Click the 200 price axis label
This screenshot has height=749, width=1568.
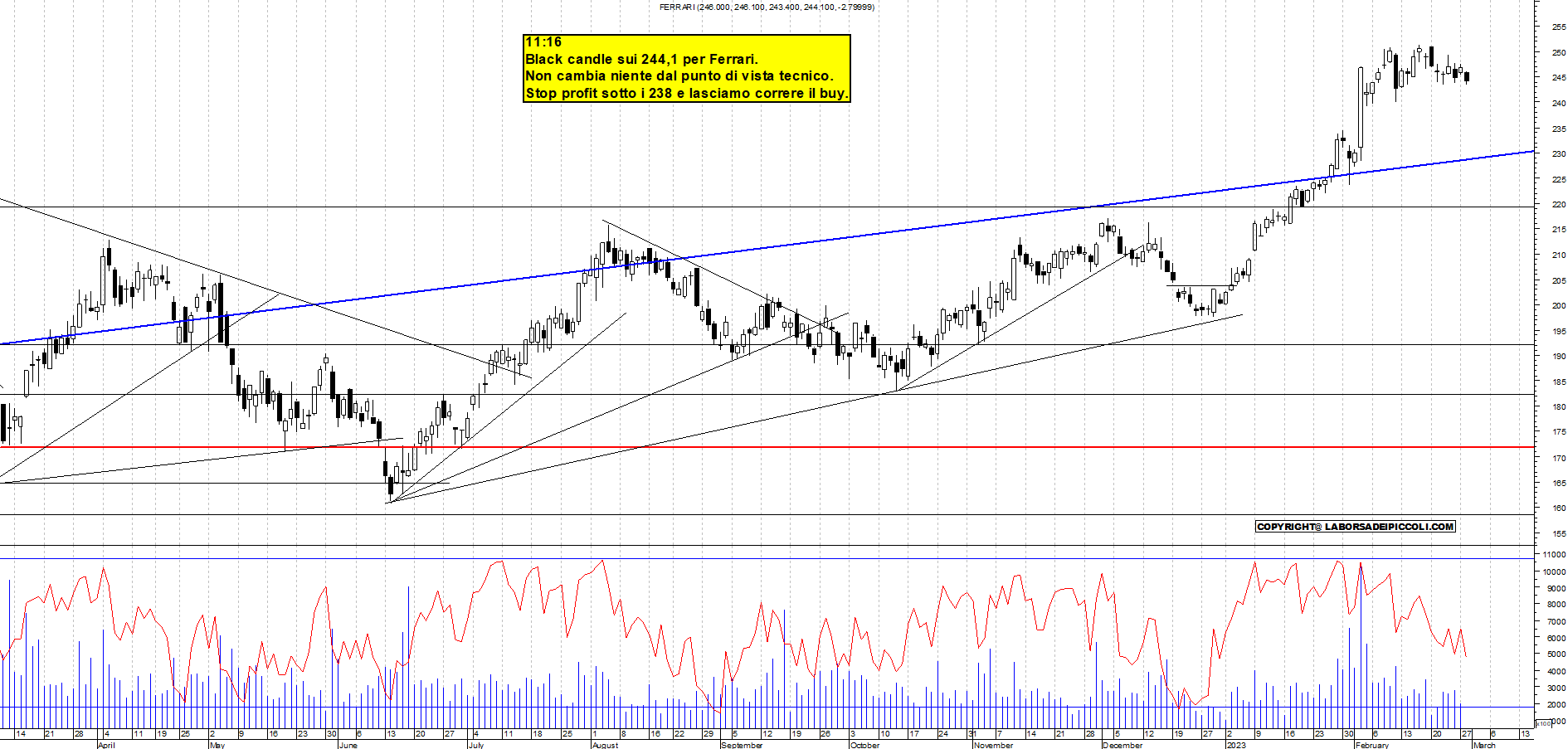pyautogui.click(x=1559, y=305)
